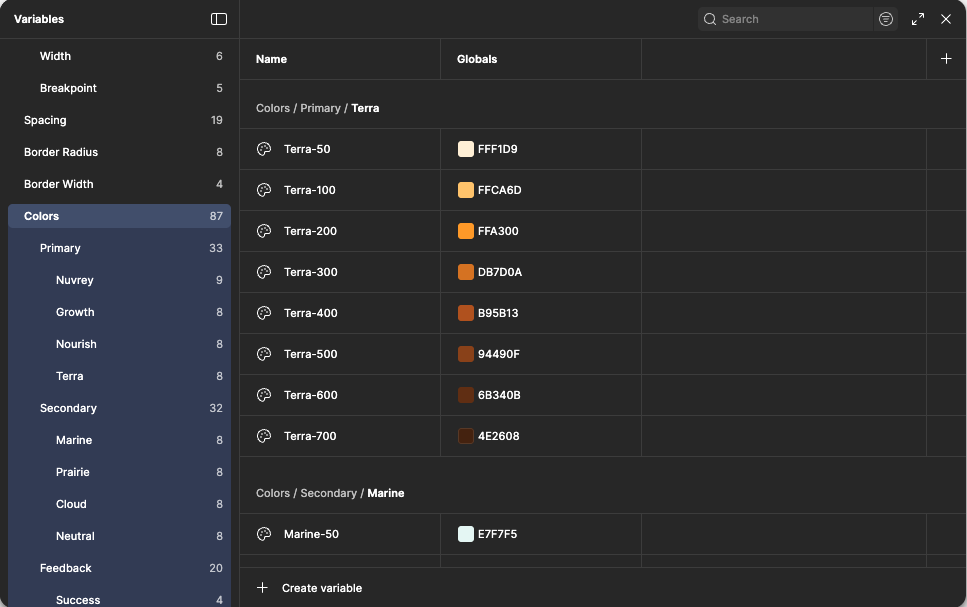
Task: Expand the variables window to full size
Action: (x=918, y=19)
